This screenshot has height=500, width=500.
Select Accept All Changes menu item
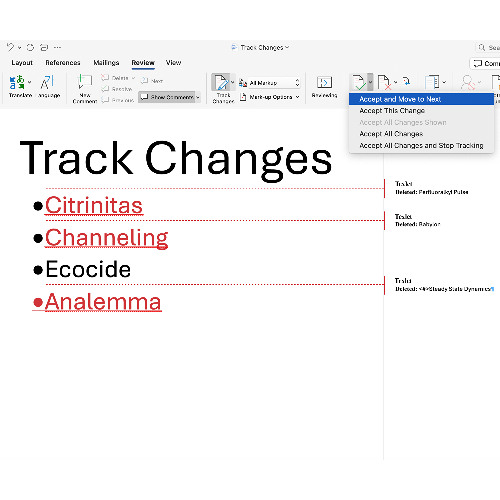click(421, 134)
